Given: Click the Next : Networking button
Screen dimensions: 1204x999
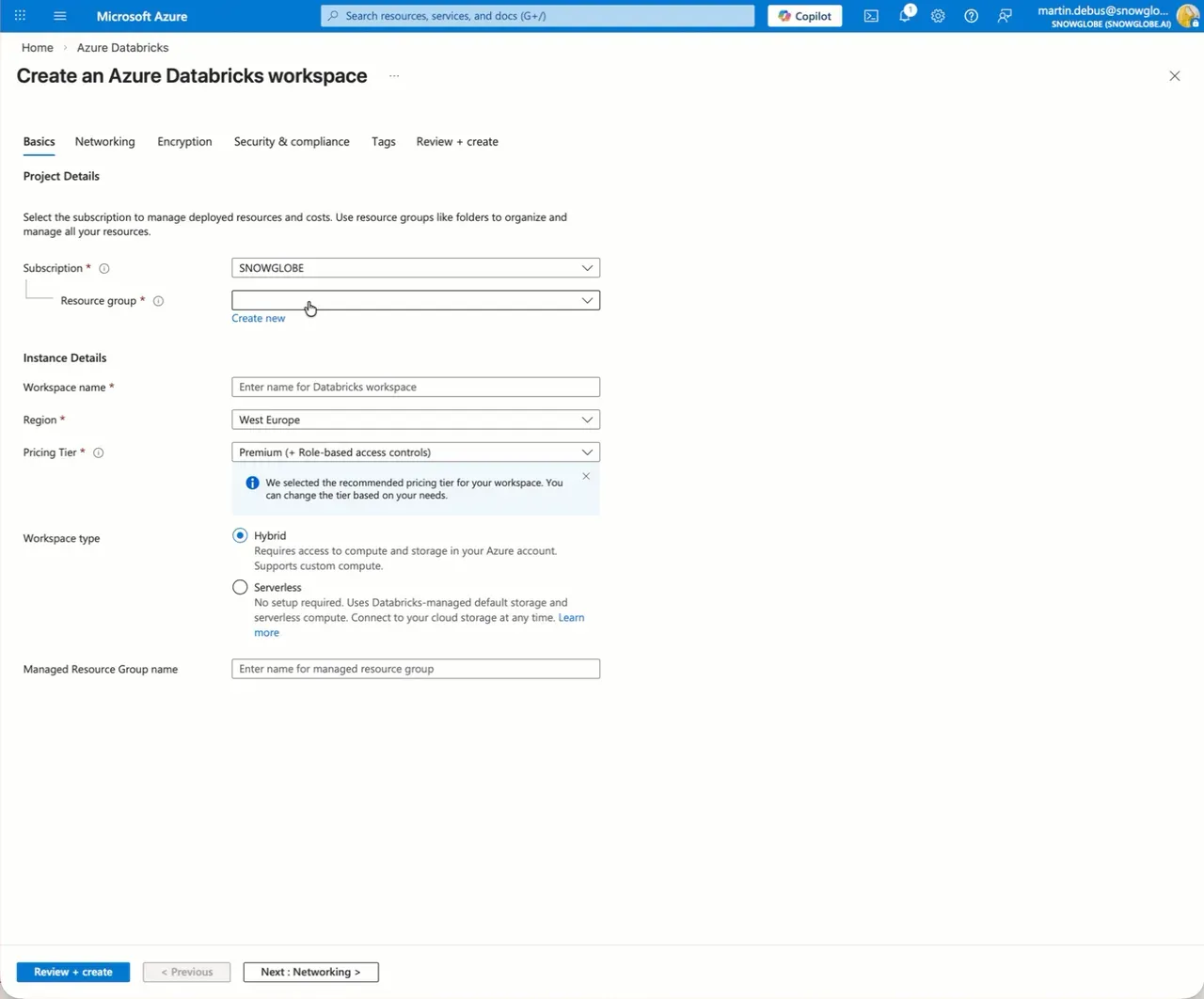Looking at the screenshot, I should click(x=310, y=972).
